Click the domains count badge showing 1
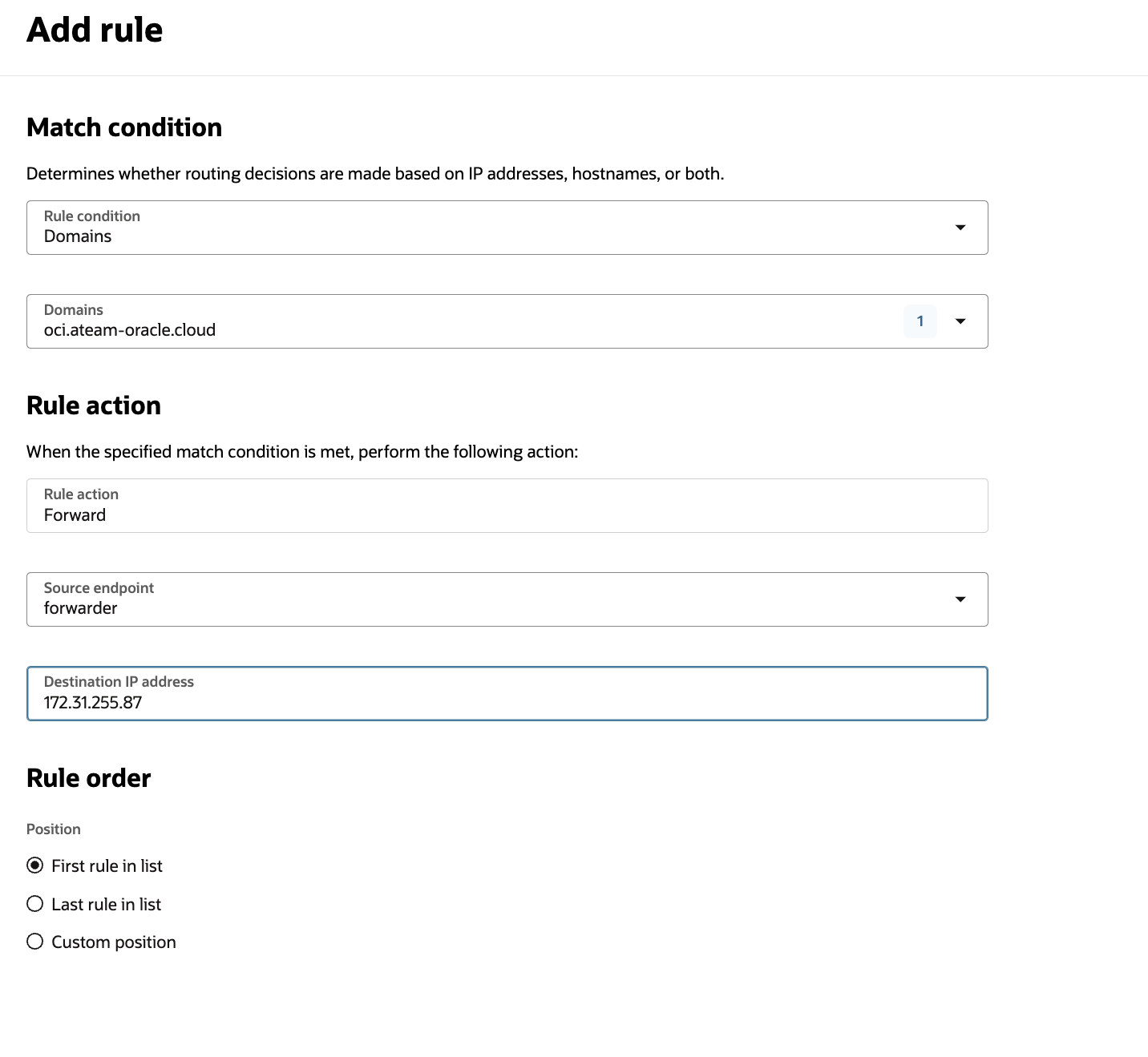Image resolution: width=1148 pixels, height=1057 pixels. (x=920, y=321)
